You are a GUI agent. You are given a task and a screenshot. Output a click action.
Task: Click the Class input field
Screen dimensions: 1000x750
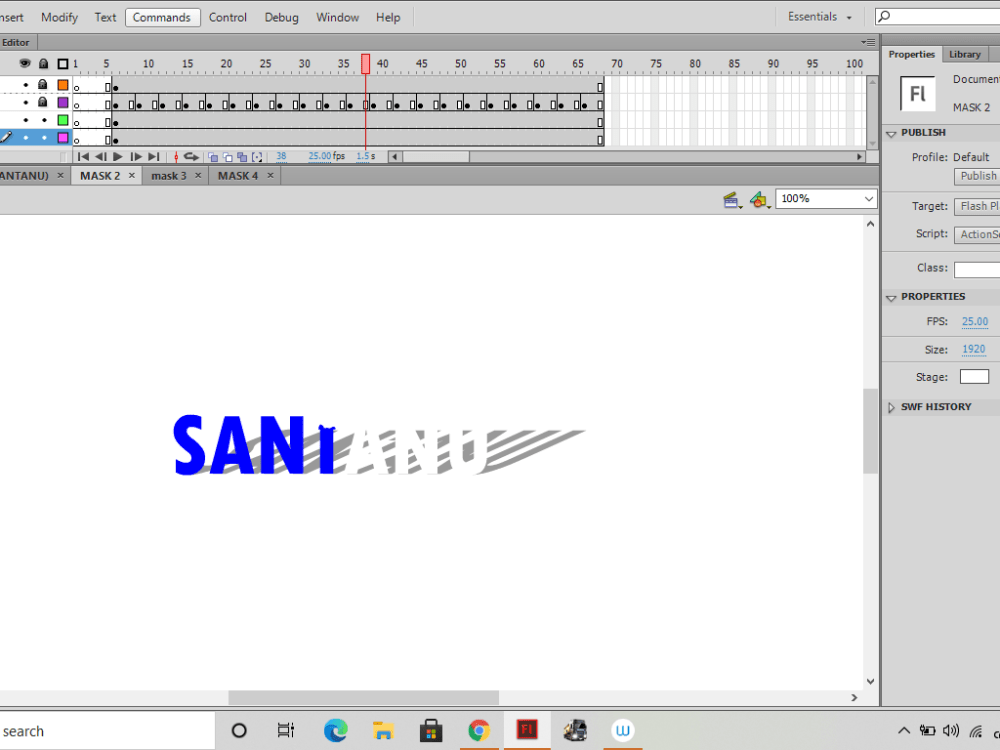(977, 269)
